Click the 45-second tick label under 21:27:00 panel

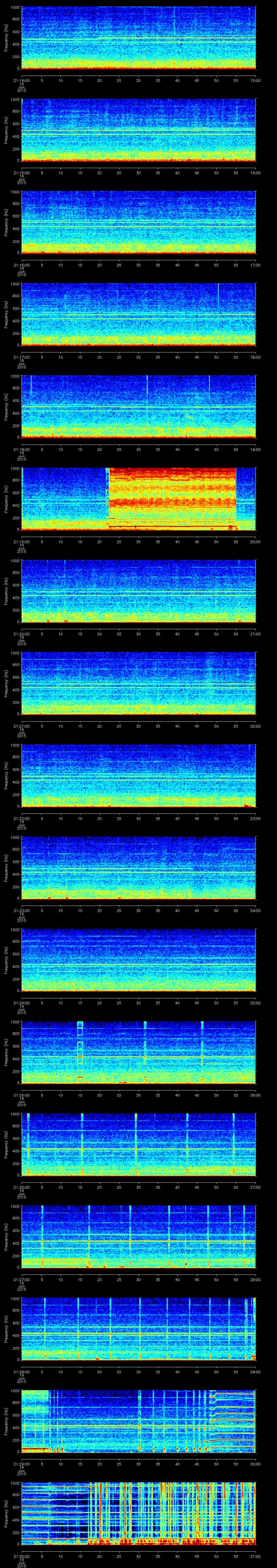point(197,1279)
